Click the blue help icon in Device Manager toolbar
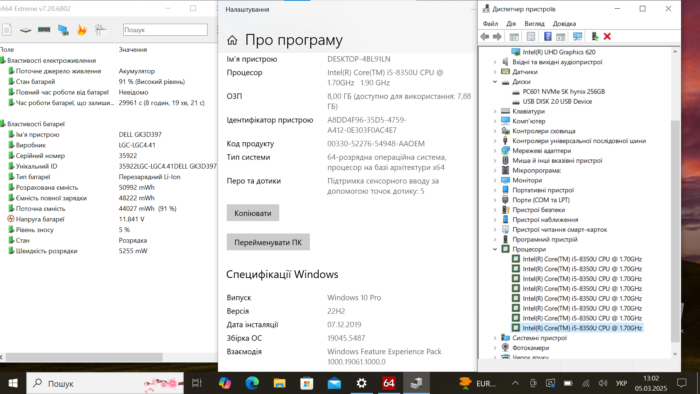The width and height of the screenshot is (700, 394). 547,37
